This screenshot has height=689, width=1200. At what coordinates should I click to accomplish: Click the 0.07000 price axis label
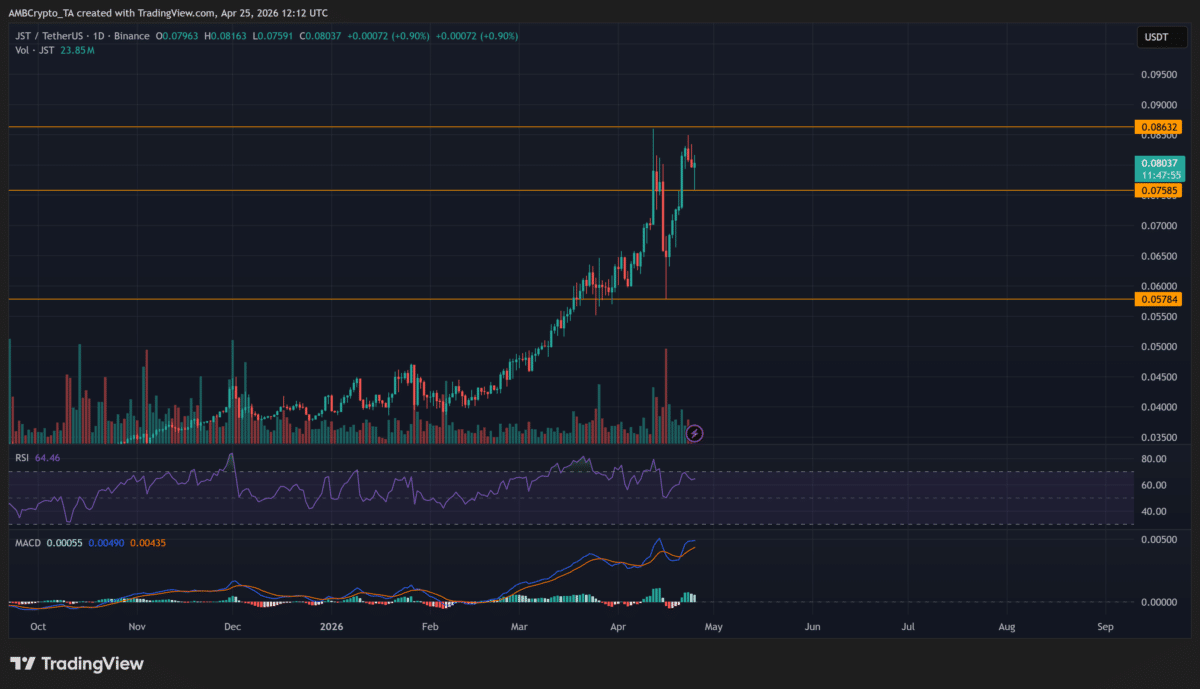(1157, 226)
